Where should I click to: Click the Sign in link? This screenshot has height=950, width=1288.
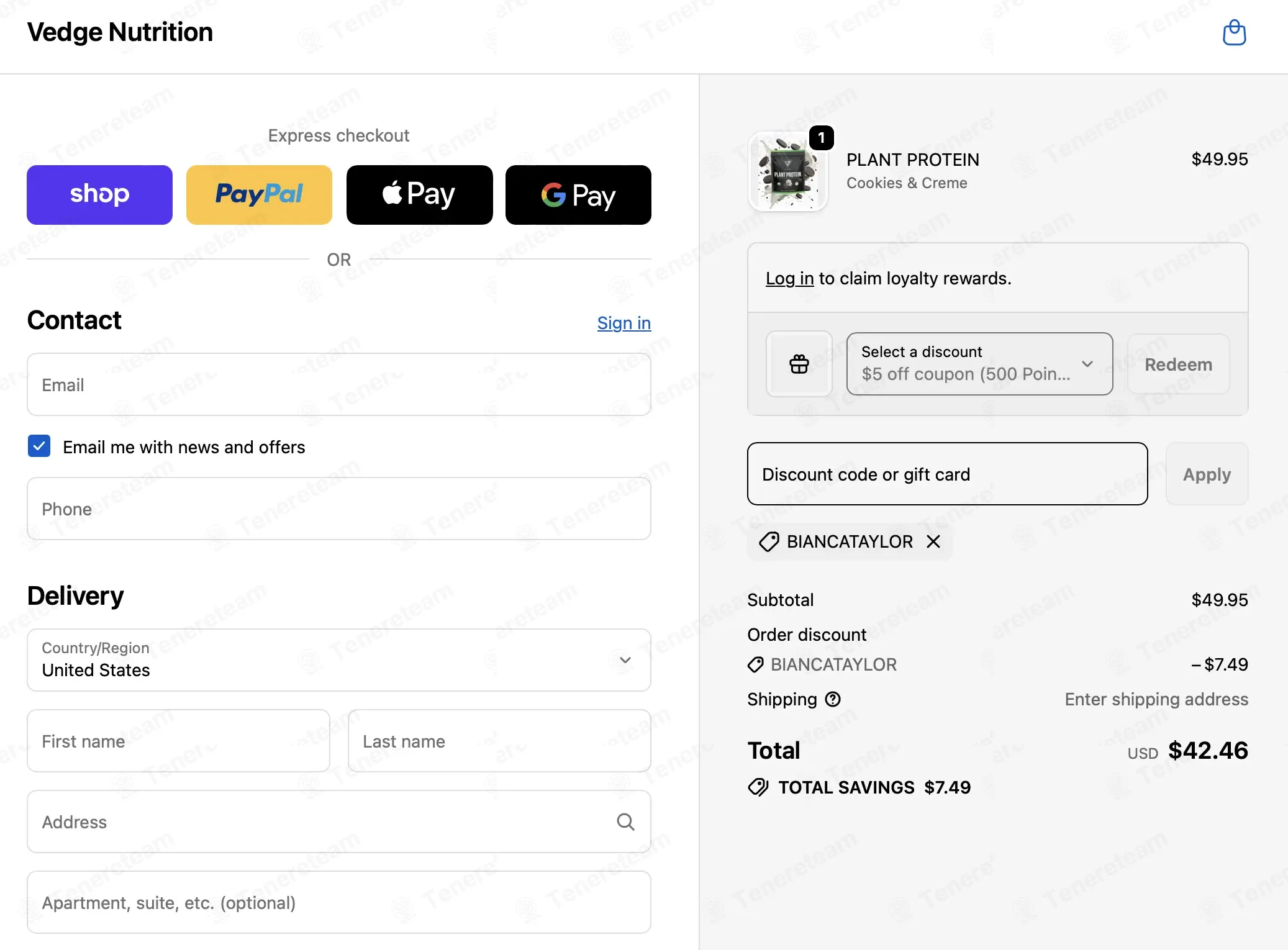point(624,323)
